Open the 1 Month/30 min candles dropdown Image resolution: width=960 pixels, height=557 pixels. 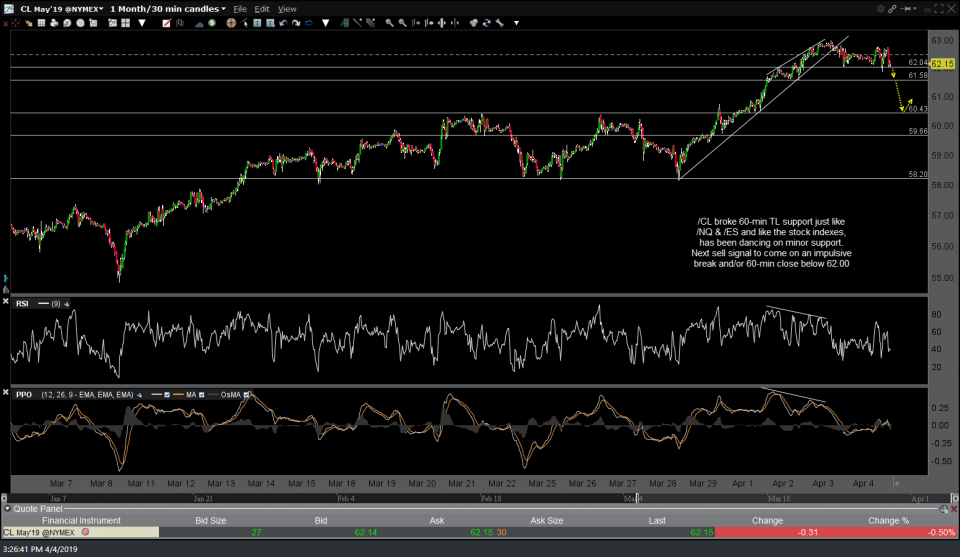click(x=168, y=9)
